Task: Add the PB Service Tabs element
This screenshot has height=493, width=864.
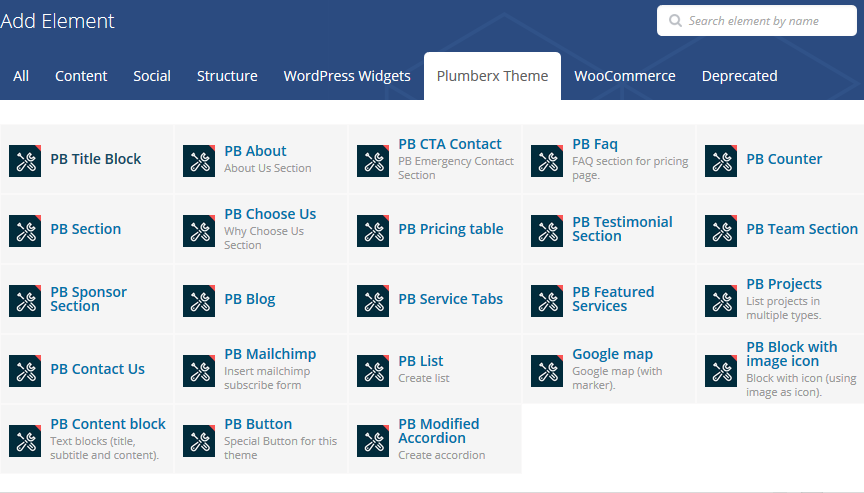Action: click(x=450, y=299)
